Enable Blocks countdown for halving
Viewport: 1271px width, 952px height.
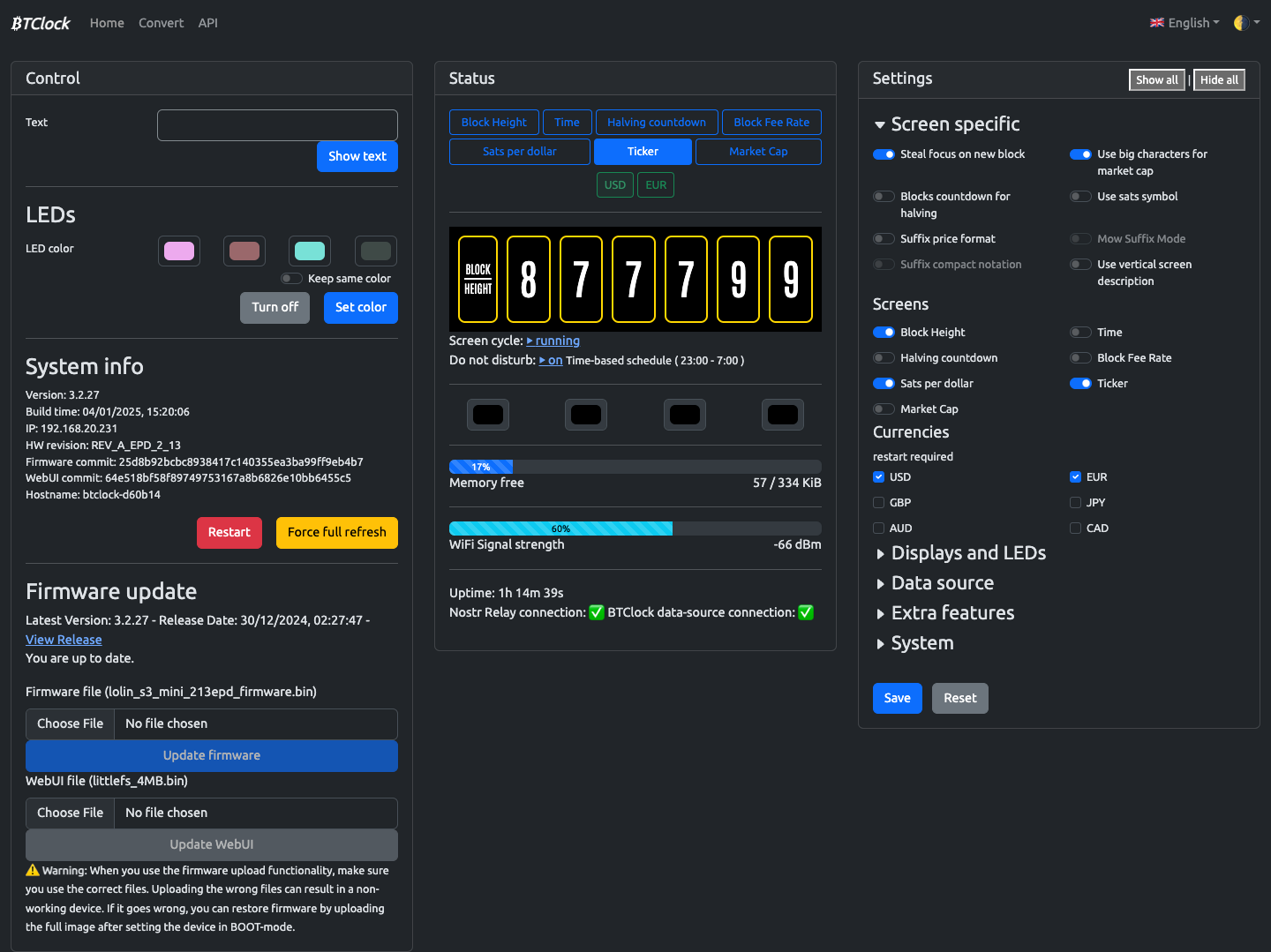(884, 197)
